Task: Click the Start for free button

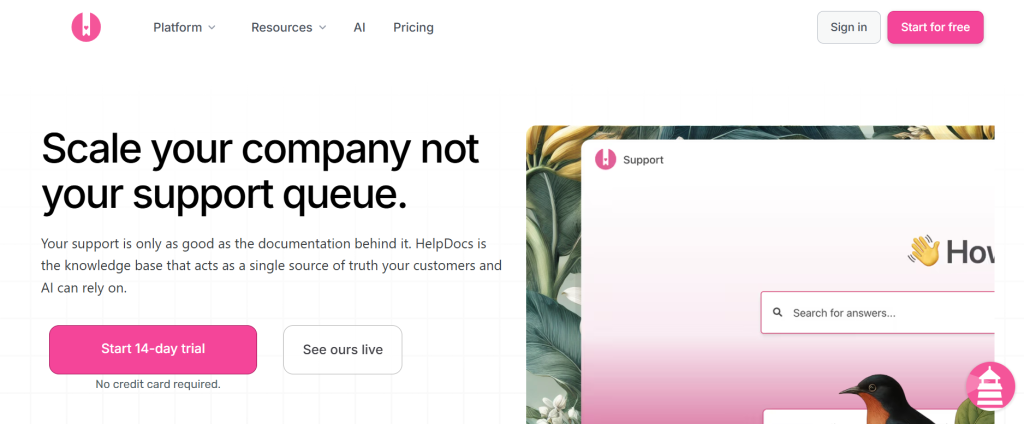Action: (934, 27)
